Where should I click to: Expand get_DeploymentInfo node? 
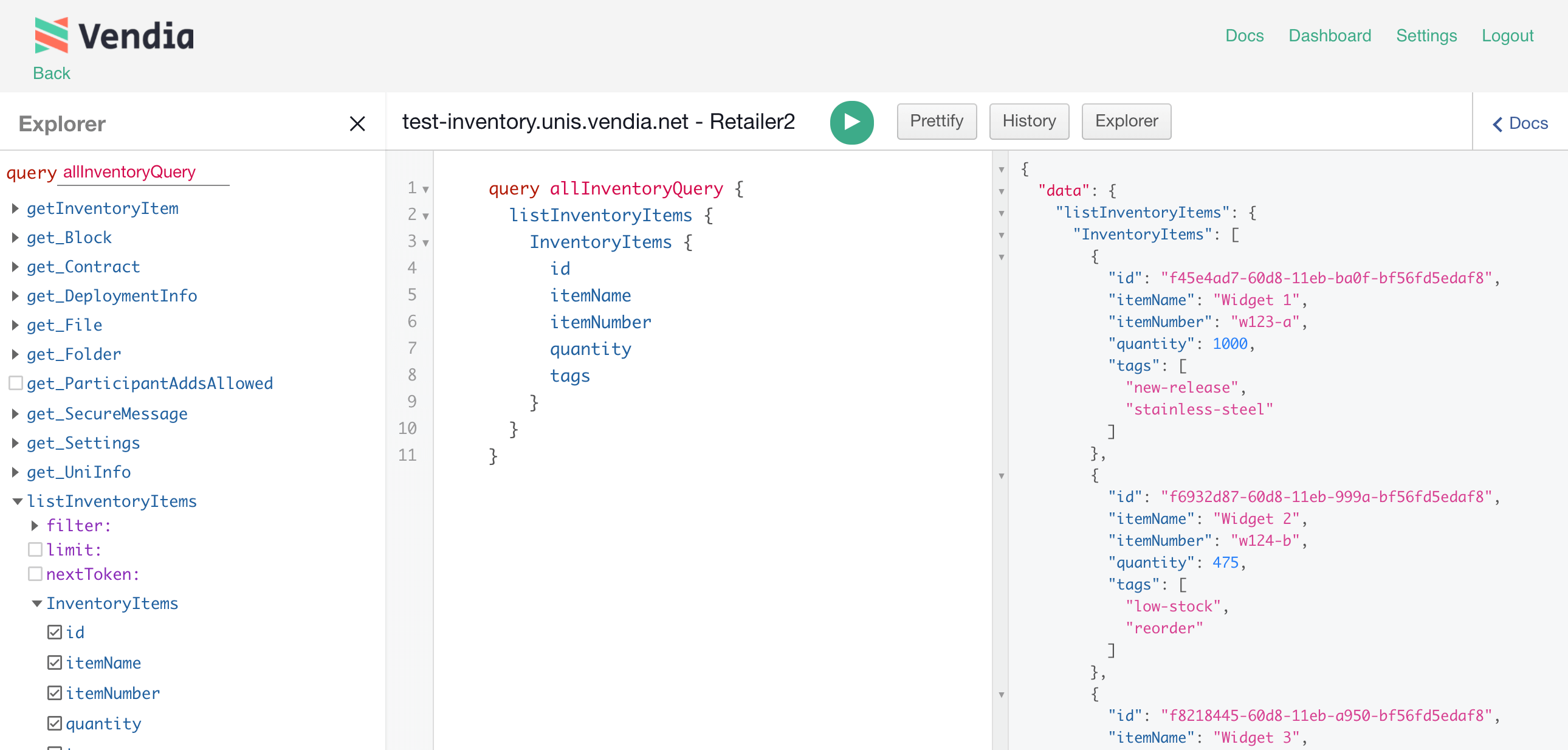click(x=15, y=296)
